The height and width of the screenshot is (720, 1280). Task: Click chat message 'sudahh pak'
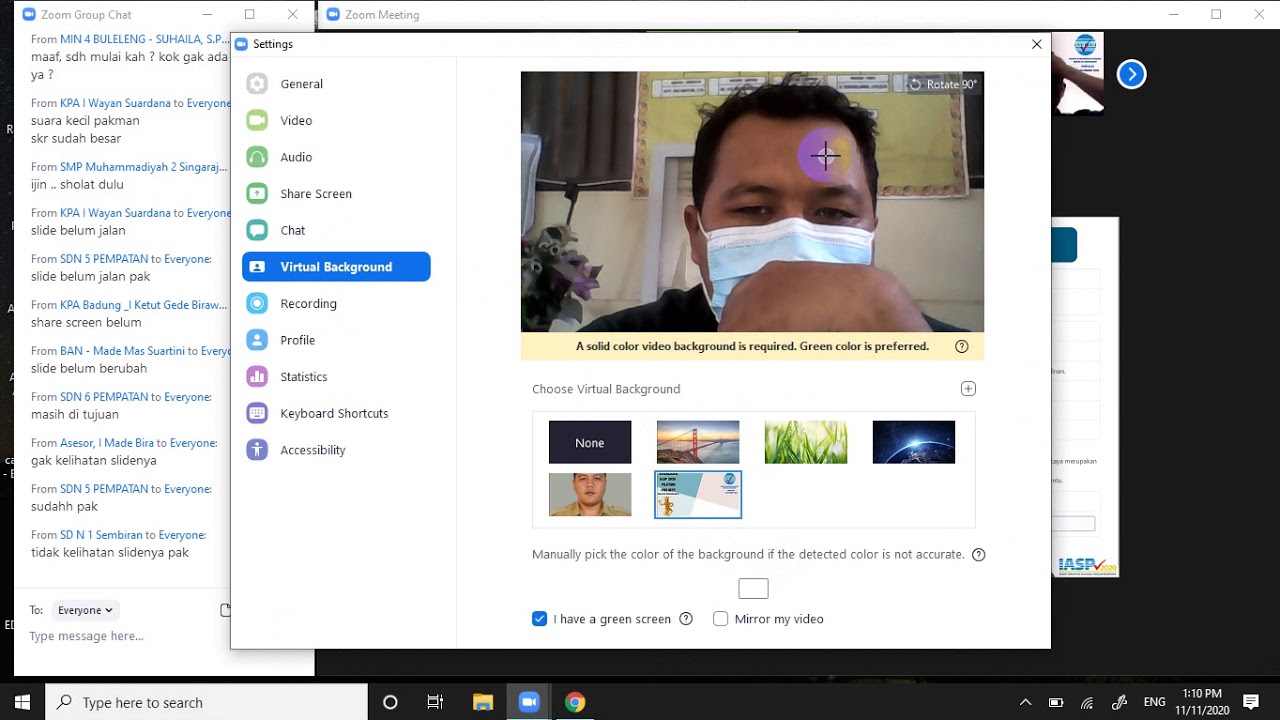(64, 507)
